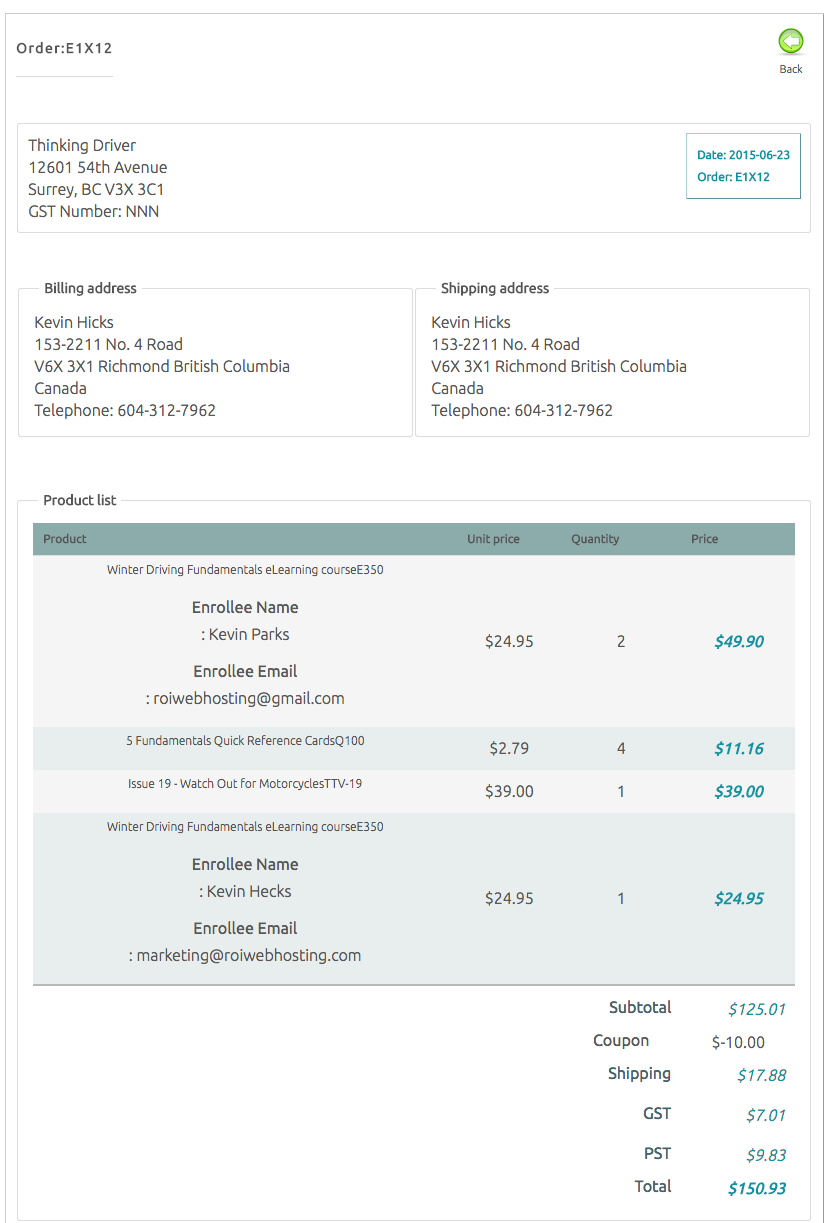The height and width of the screenshot is (1223, 828).
Task: Click the Date: 2015-06-23 text
Action: coord(743,155)
